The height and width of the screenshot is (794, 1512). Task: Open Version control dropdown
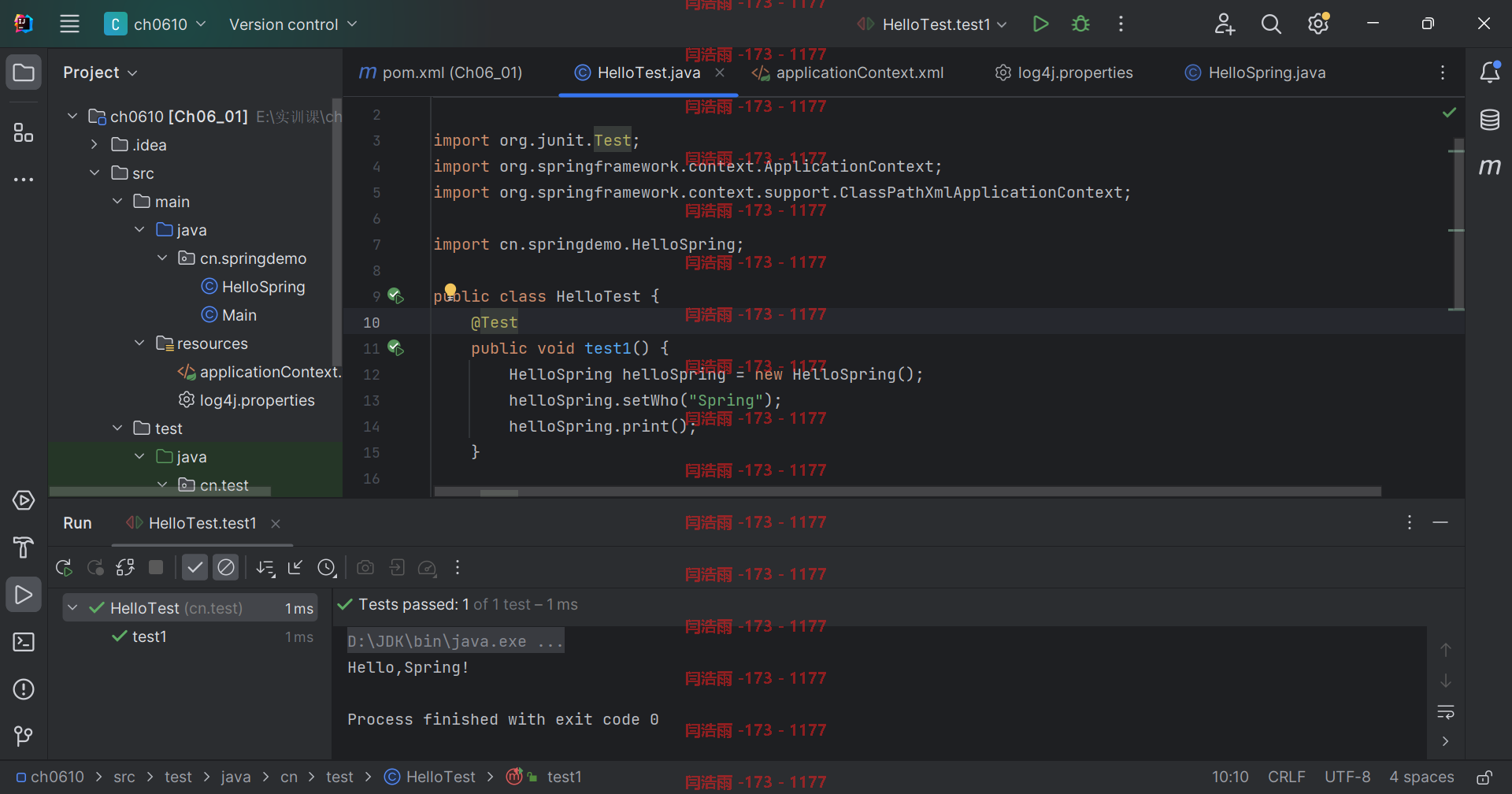[x=293, y=24]
